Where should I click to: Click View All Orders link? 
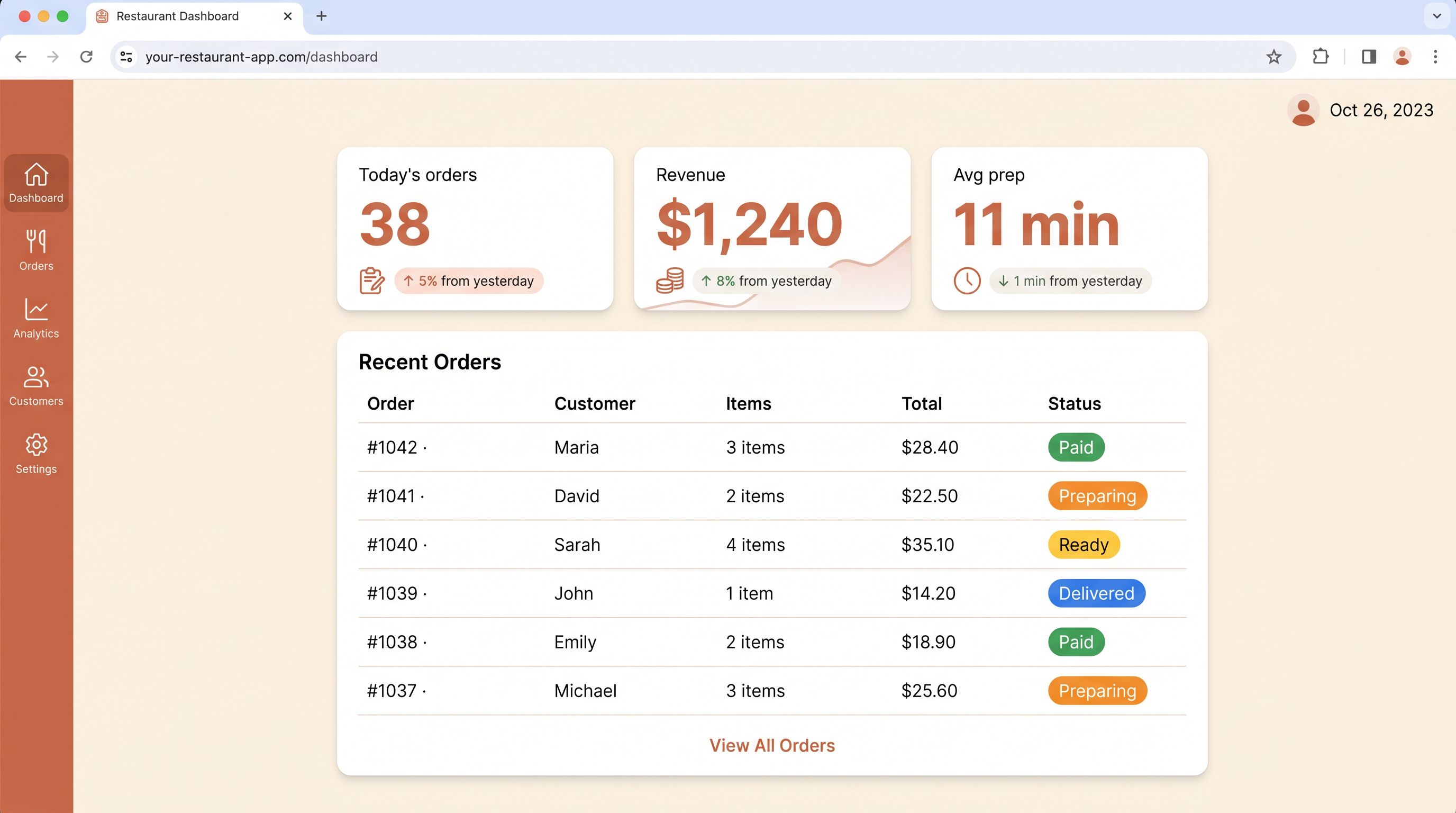pos(772,745)
